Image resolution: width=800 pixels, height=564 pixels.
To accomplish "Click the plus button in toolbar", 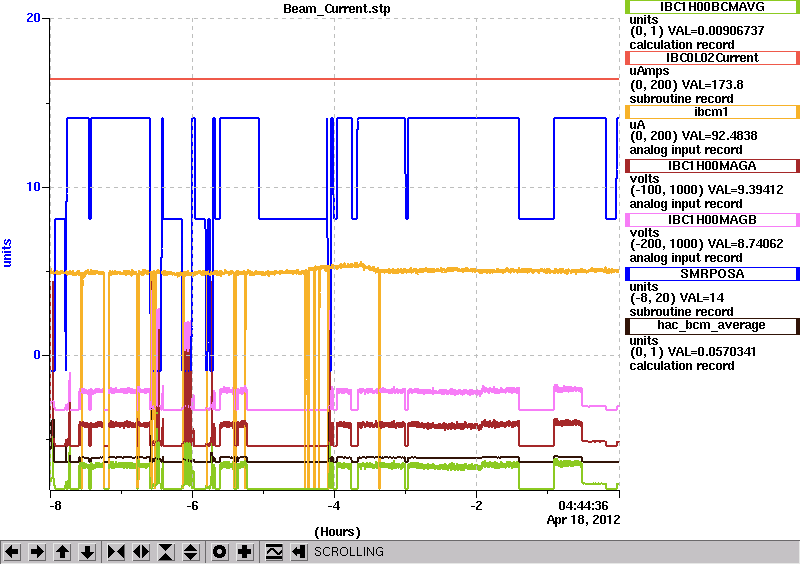I will click(x=245, y=552).
